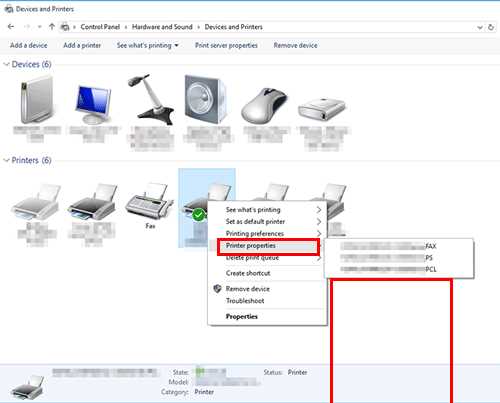
Task: Click the microphone device icon
Action: click(151, 99)
